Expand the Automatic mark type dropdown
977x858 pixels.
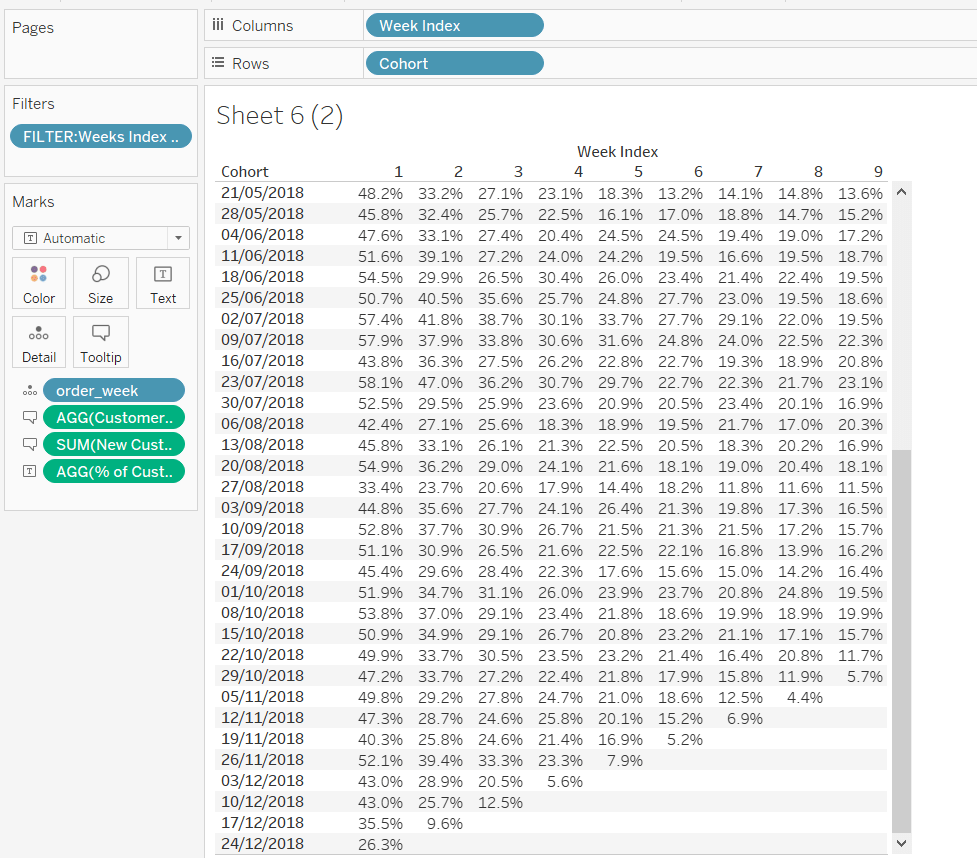pyautogui.click(x=179, y=238)
